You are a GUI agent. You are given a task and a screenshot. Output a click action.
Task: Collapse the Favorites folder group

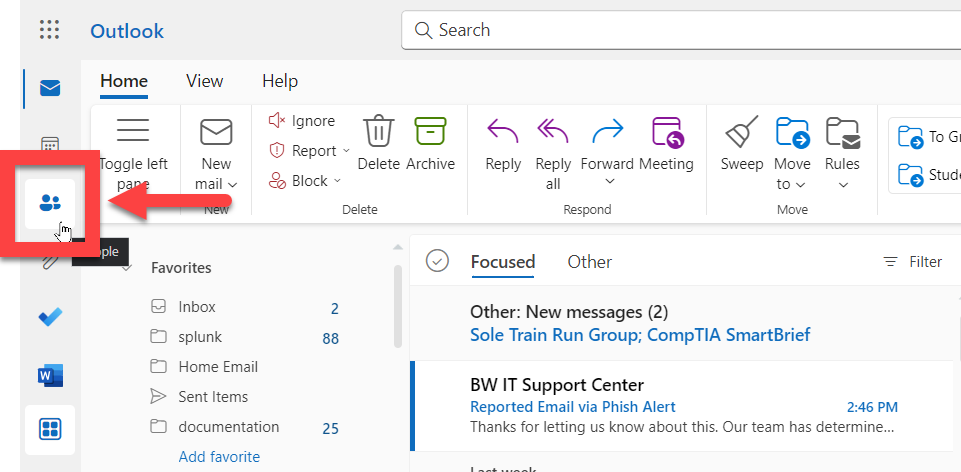pos(127,268)
